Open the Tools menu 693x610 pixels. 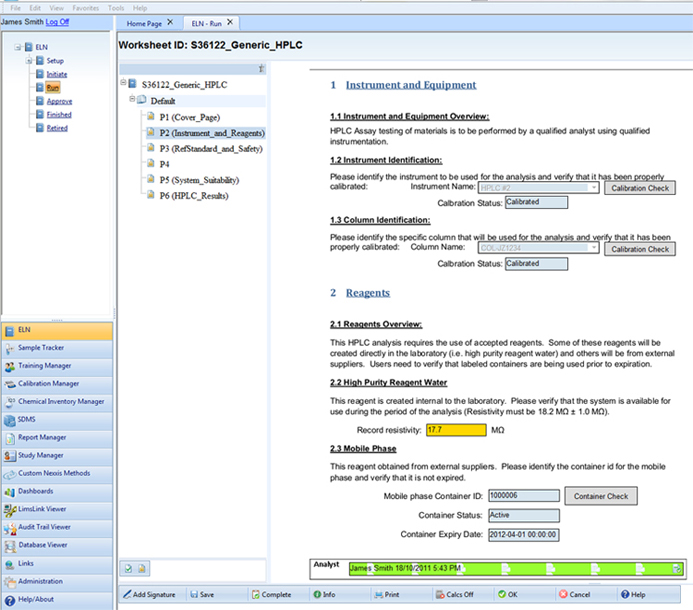coord(116,8)
